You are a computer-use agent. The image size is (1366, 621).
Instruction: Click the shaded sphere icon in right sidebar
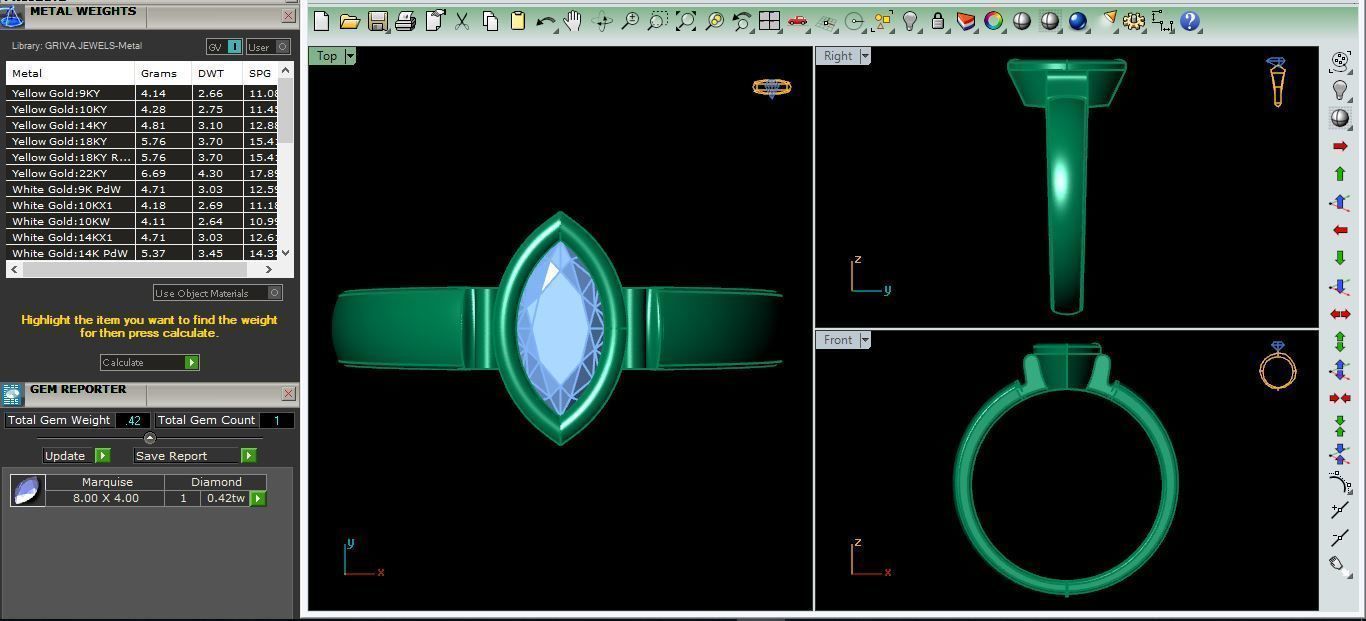pyautogui.click(x=1340, y=118)
